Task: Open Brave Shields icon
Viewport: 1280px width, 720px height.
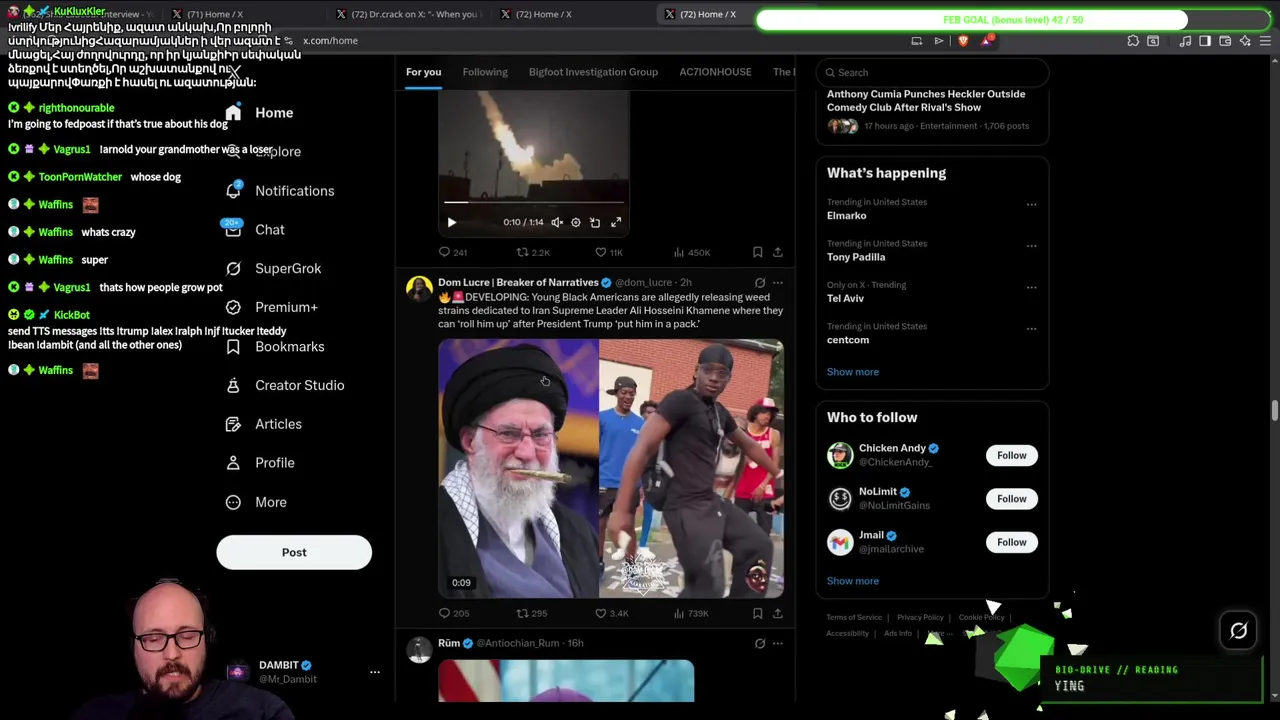Action: [x=963, y=41]
